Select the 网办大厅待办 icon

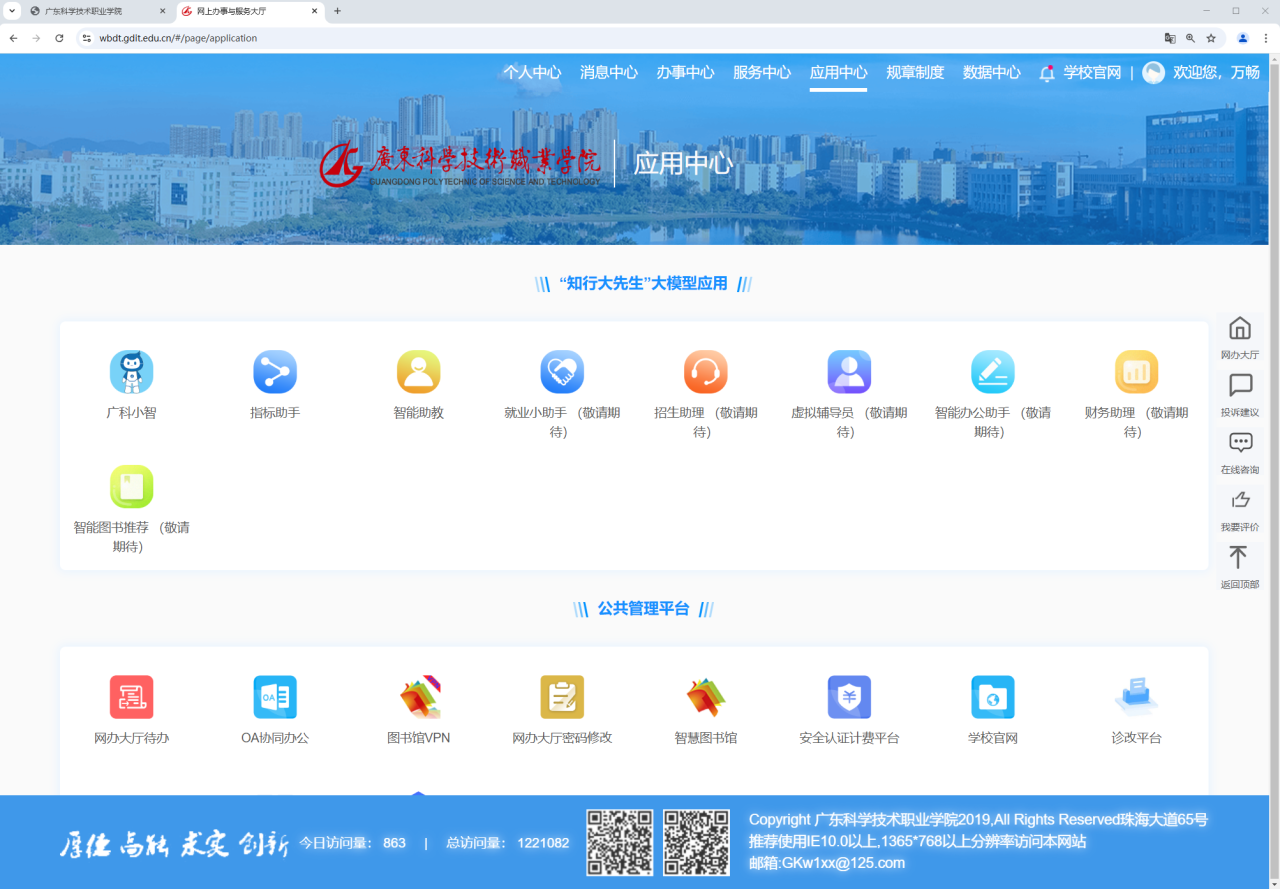pyautogui.click(x=131, y=697)
